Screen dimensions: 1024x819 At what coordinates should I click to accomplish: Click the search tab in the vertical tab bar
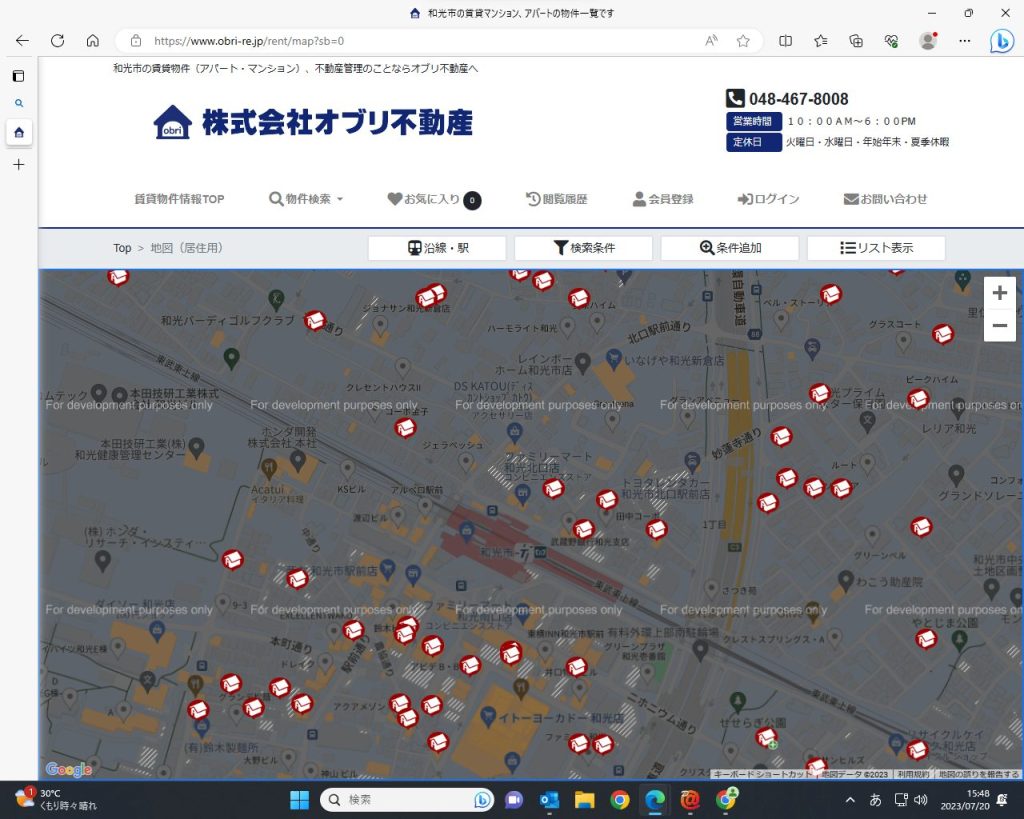pos(19,103)
